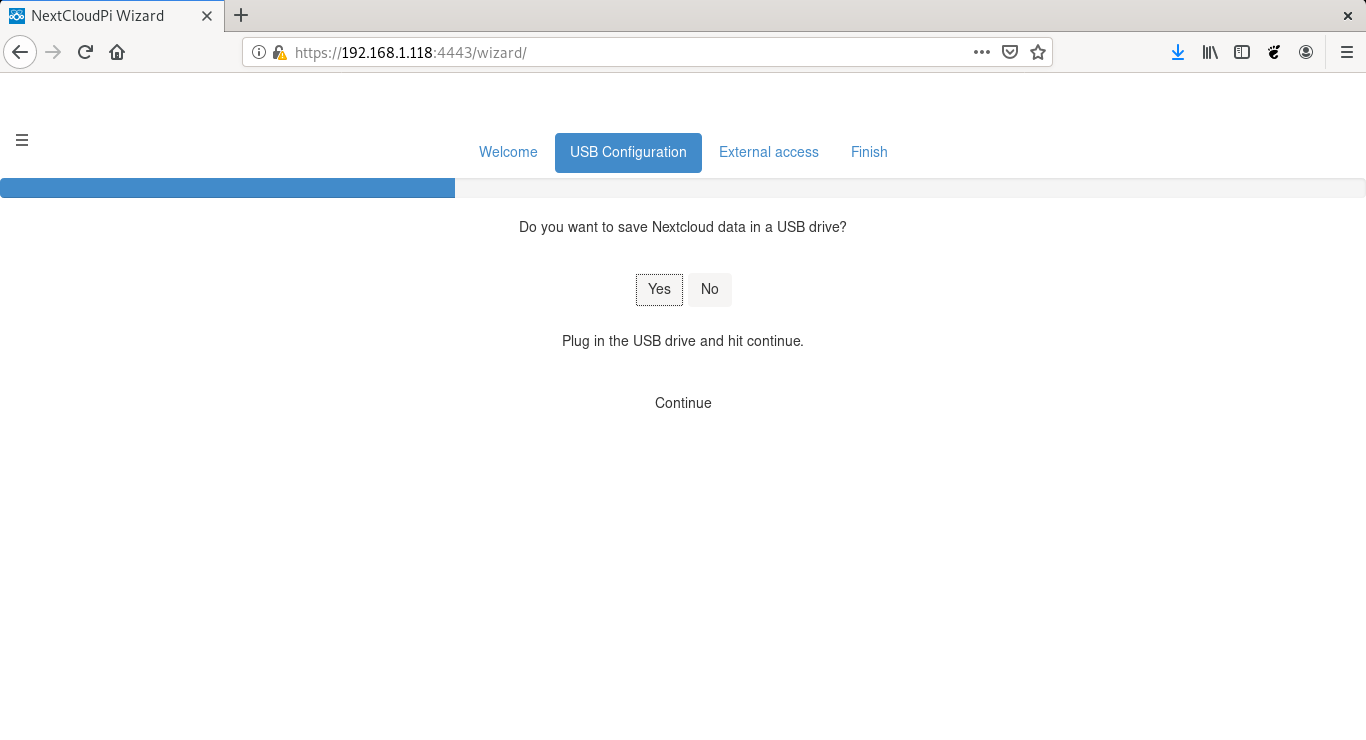Select the USB Configuration tab
Image resolution: width=1366 pixels, height=740 pixels.
[628, 152]
